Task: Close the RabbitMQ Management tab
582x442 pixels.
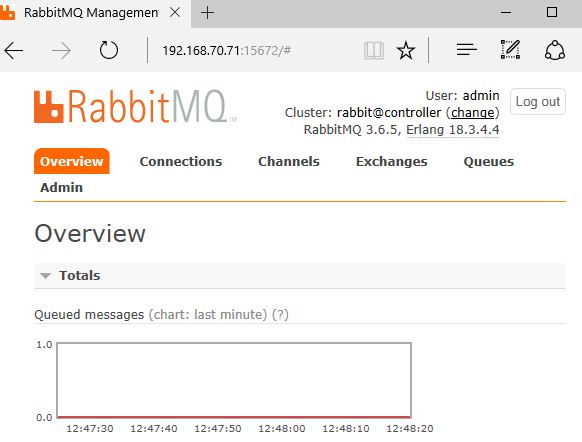Action: coord(175,13)
